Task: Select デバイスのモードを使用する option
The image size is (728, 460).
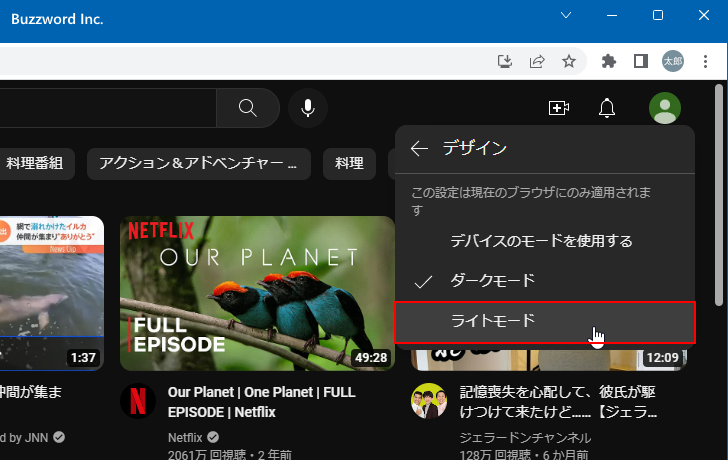Action: (x=545, y=241)
